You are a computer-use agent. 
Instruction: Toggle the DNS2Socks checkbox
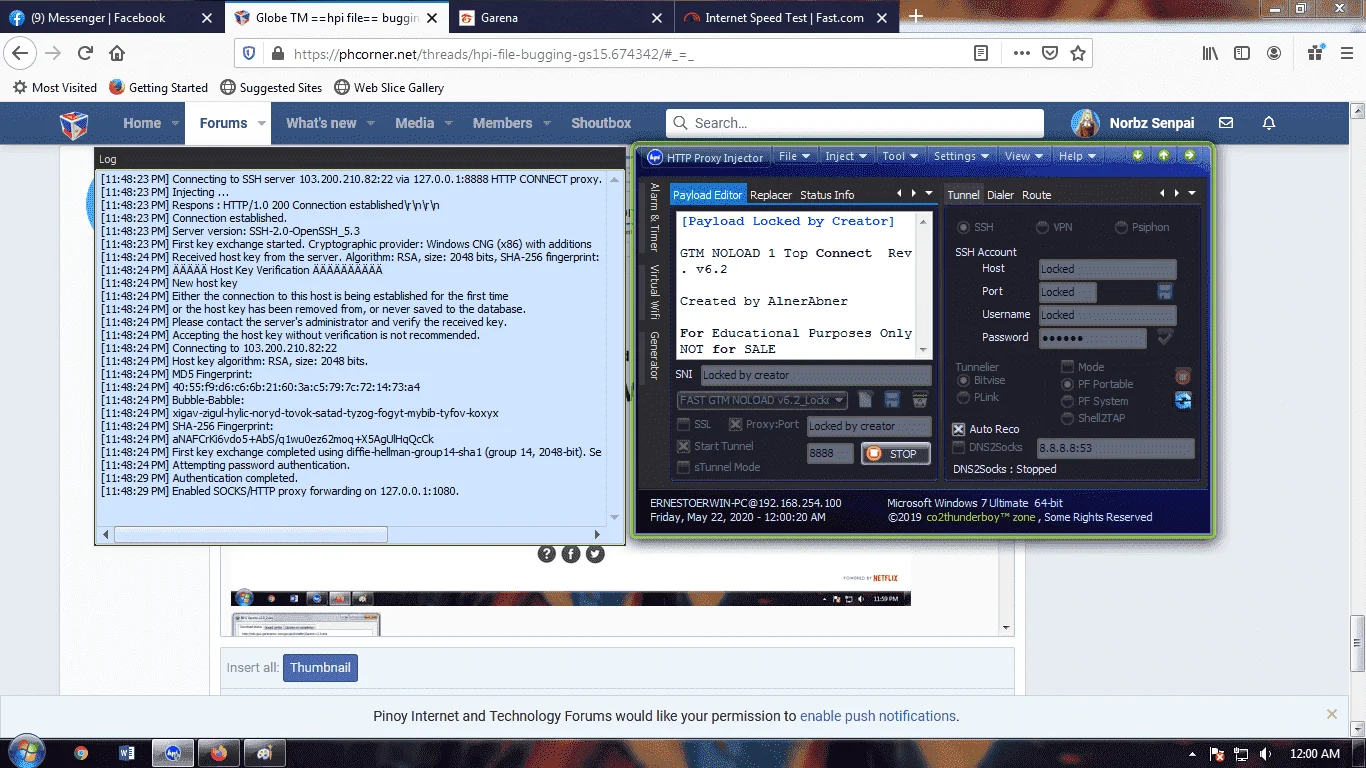pyautogui.click(x=959, y=447)
